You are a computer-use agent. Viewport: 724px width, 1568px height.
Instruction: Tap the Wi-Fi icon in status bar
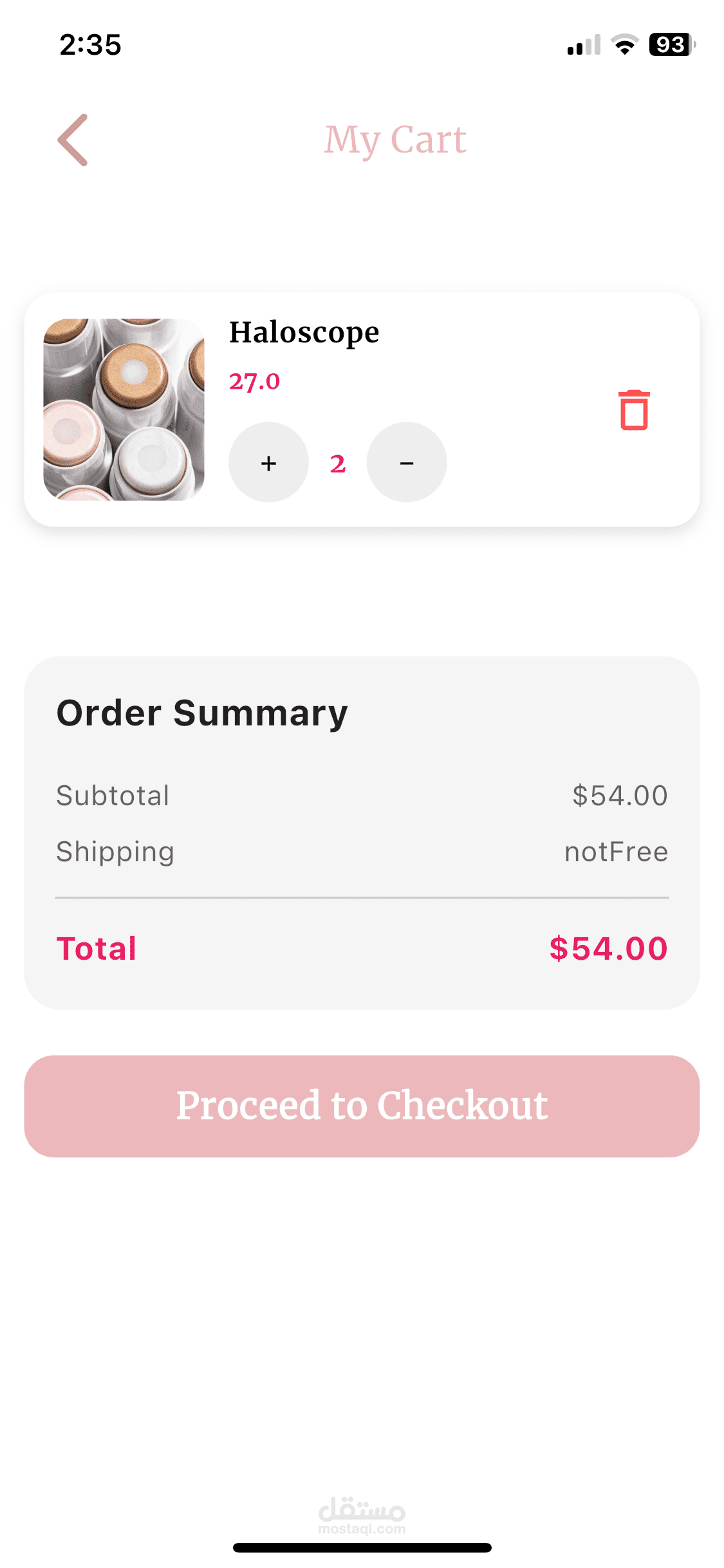[624, 44]
